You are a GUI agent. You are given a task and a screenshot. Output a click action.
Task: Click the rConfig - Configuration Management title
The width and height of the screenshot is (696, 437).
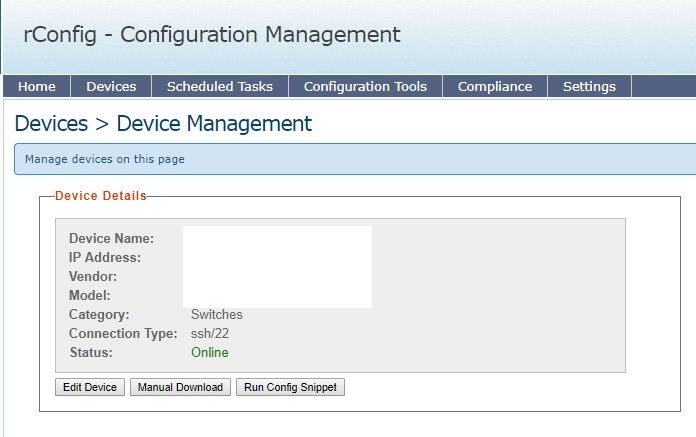tap(212, 35)
